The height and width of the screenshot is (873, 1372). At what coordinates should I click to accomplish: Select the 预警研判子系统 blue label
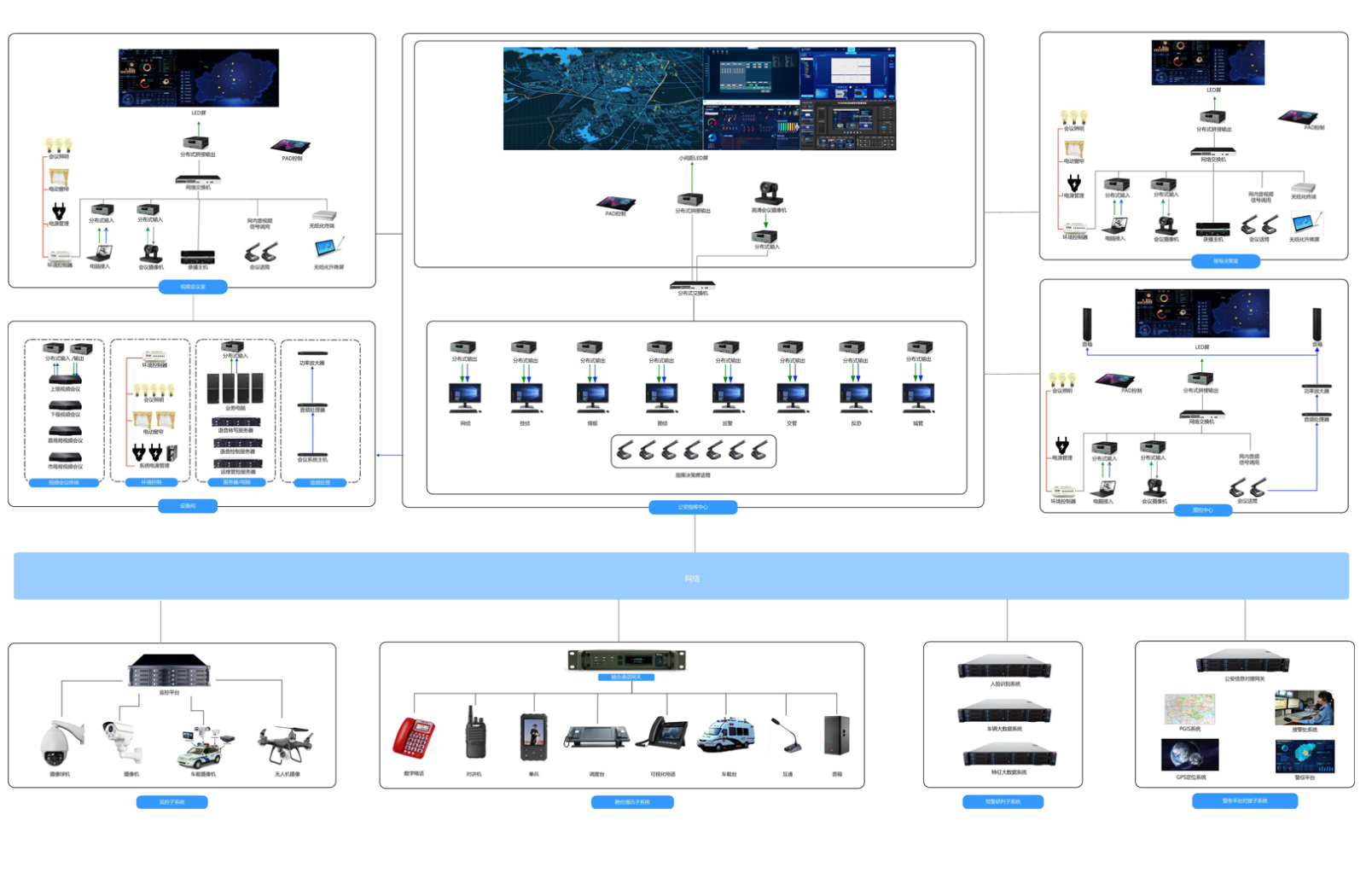click(1003, 801)
